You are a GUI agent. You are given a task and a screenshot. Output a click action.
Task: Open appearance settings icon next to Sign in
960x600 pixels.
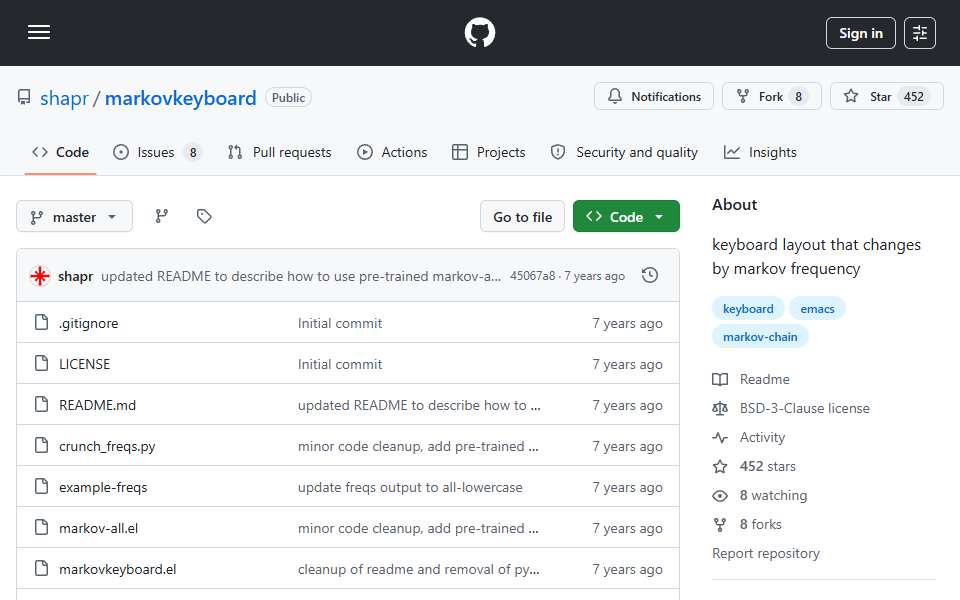click(x=920, y=33)
